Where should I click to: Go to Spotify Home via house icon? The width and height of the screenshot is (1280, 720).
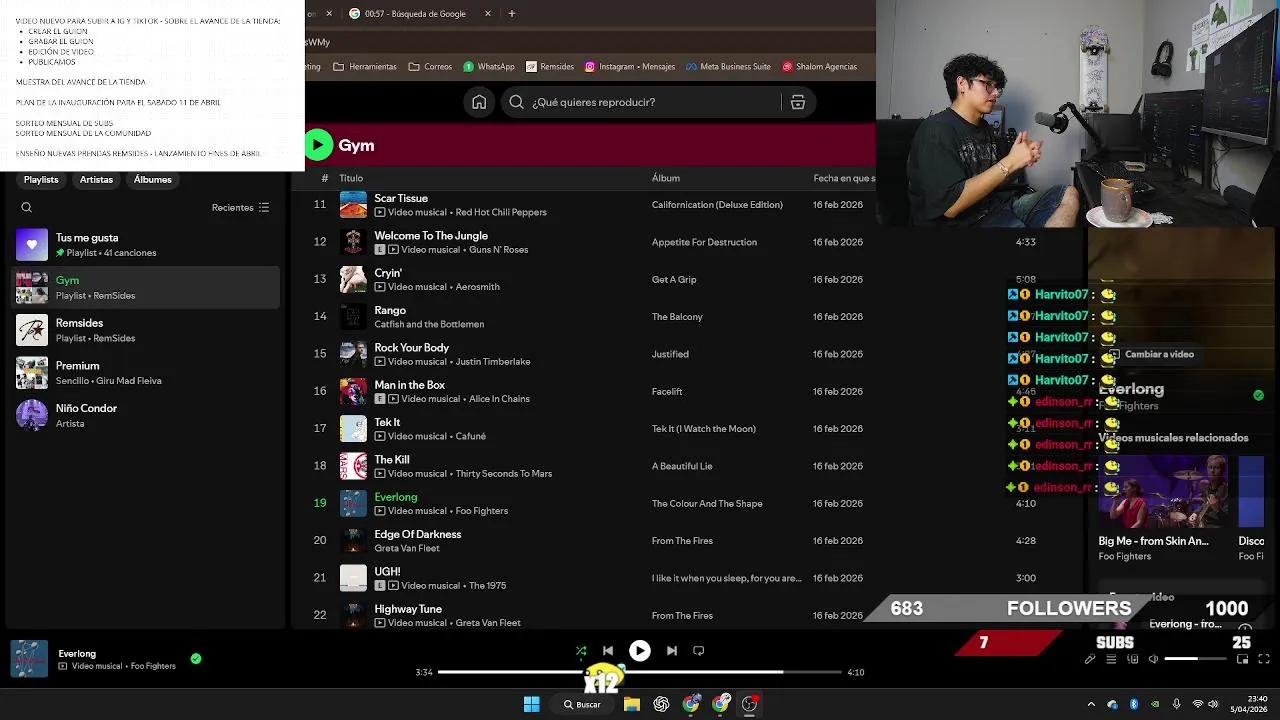pyautogui.click(x=479, y=102)
